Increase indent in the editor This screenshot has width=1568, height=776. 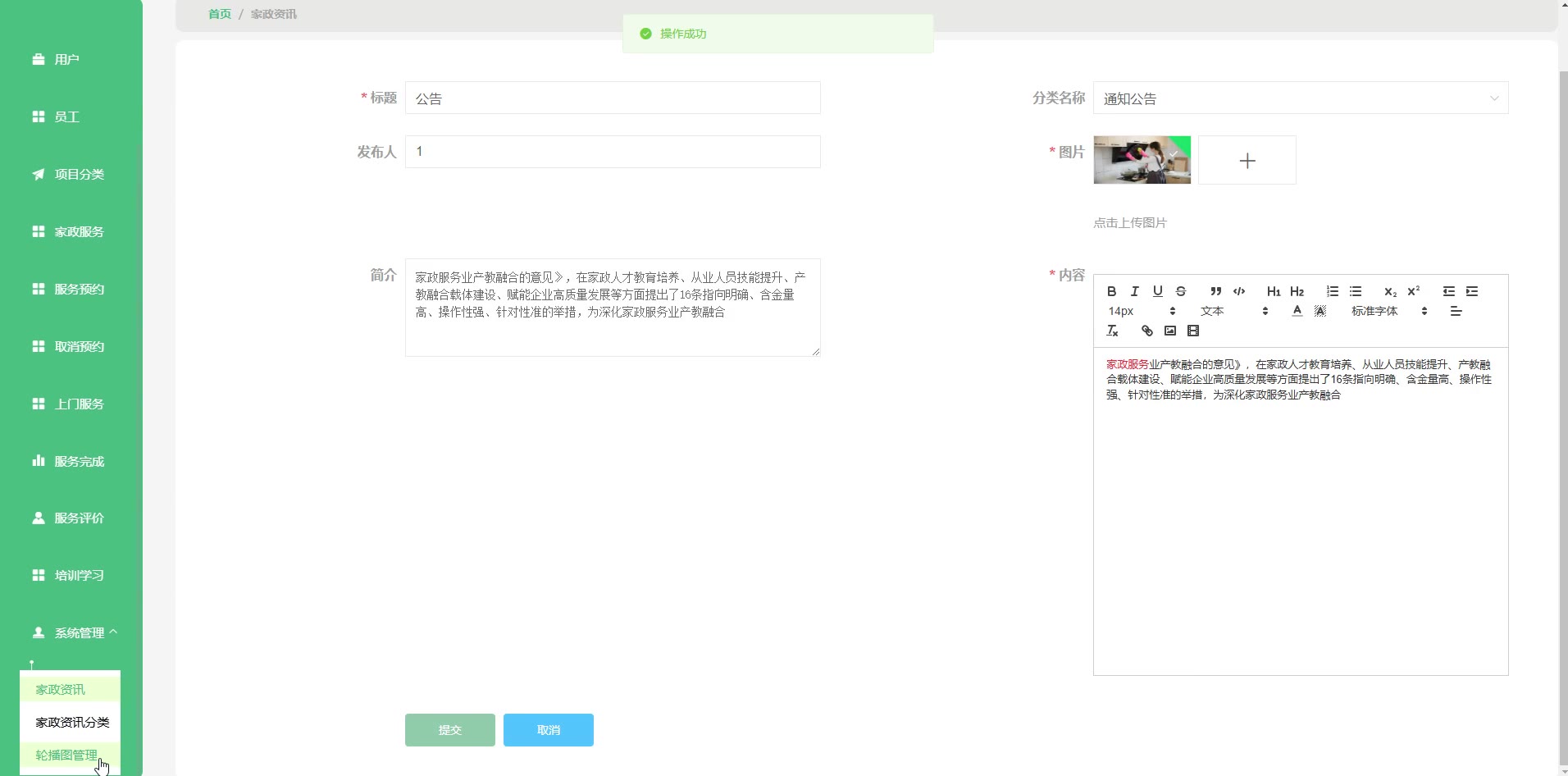tap(1471, 291)
